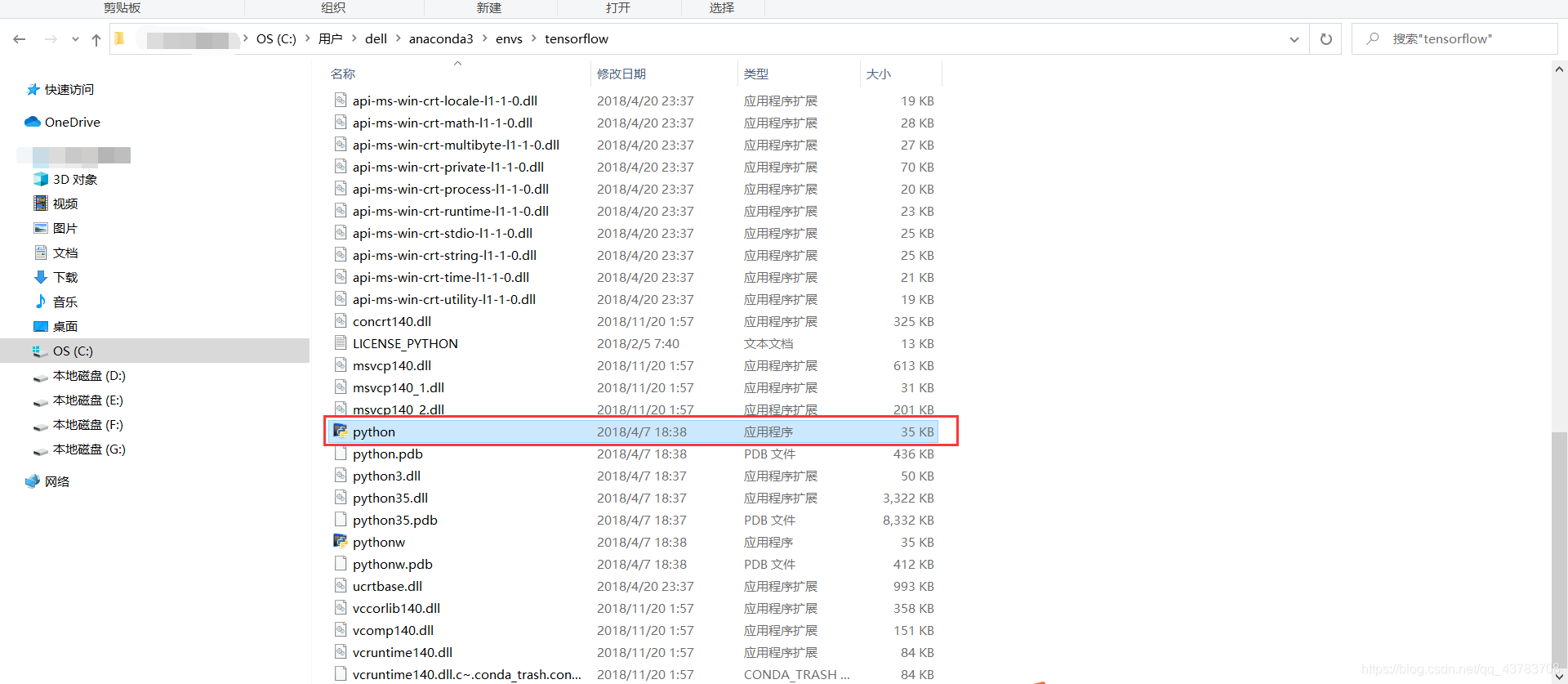This screenshot has height=684, width=1568.
Task: Select 图片 folder icon in sidebar
Action: 41,228
